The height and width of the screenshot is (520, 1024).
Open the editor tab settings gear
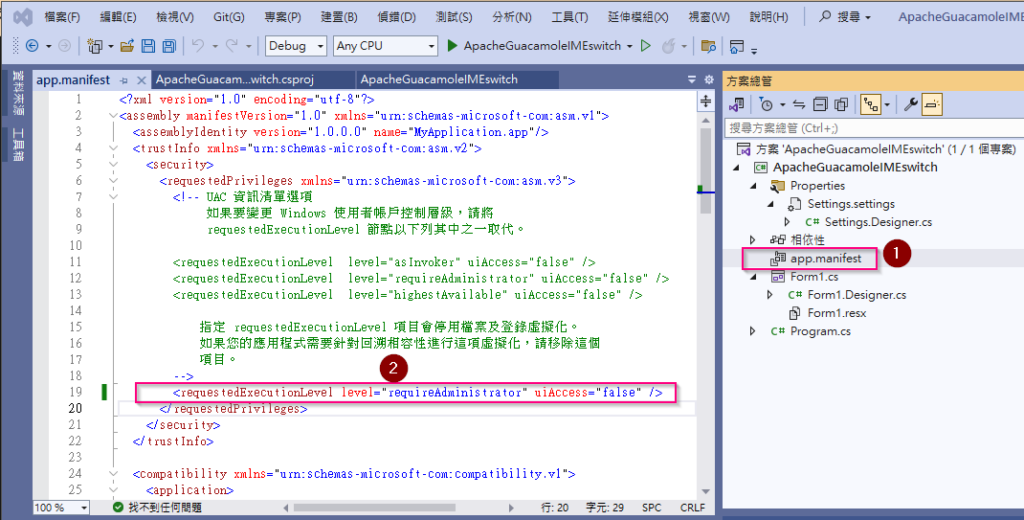click(x=709, y=80)
